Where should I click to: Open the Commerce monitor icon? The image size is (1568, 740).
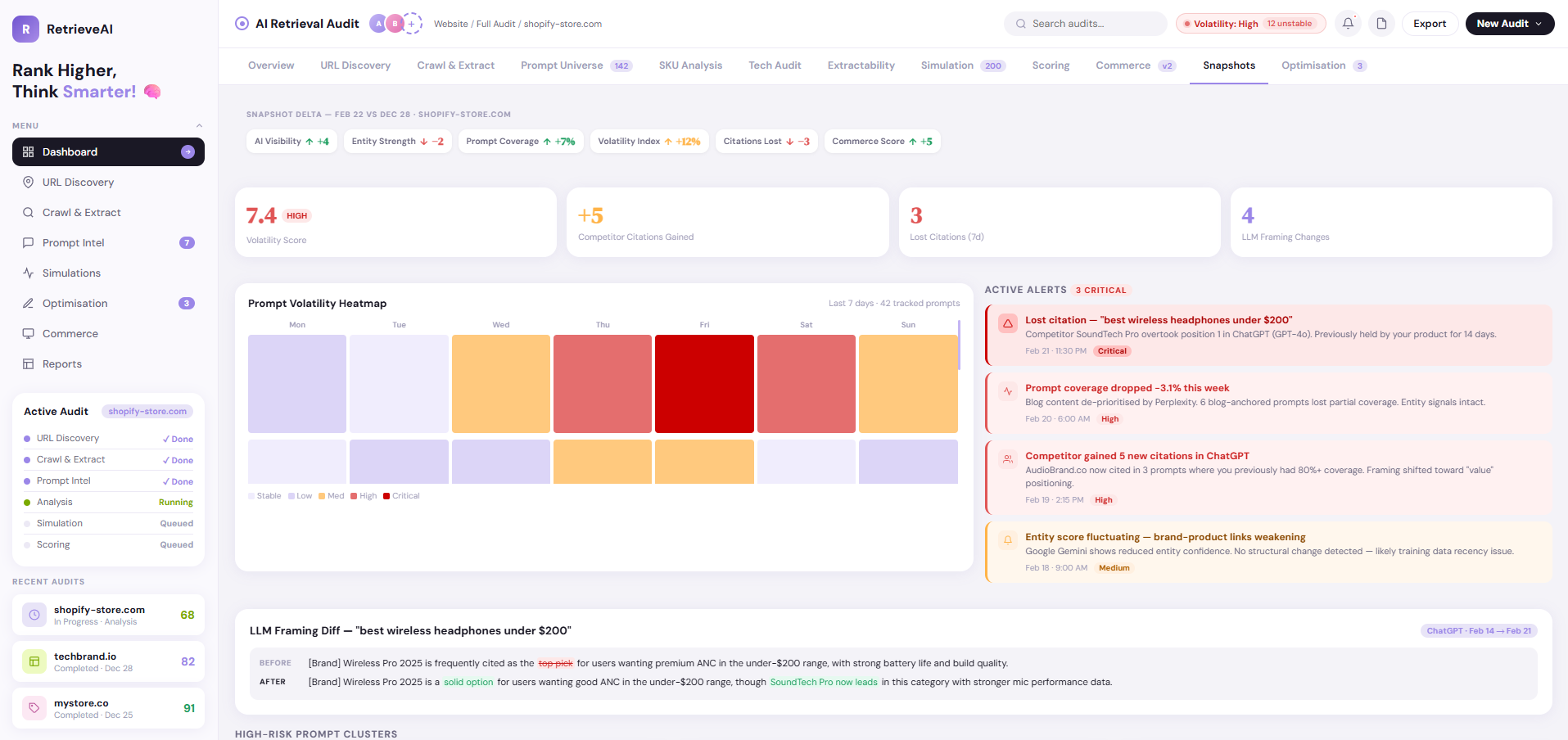(x=29, y=333)
